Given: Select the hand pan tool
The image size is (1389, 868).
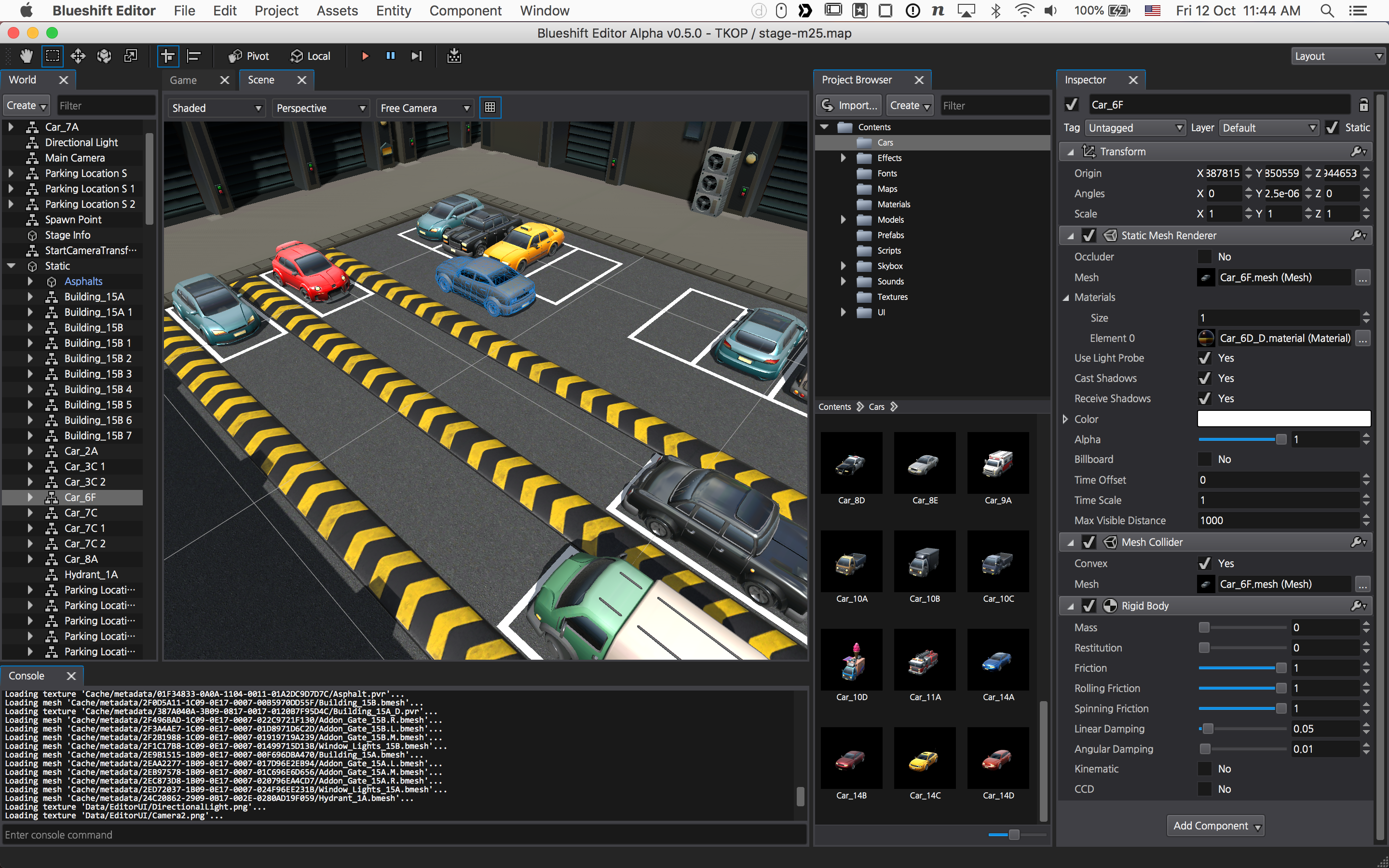Looking at the screenshot, I should 27,55.
